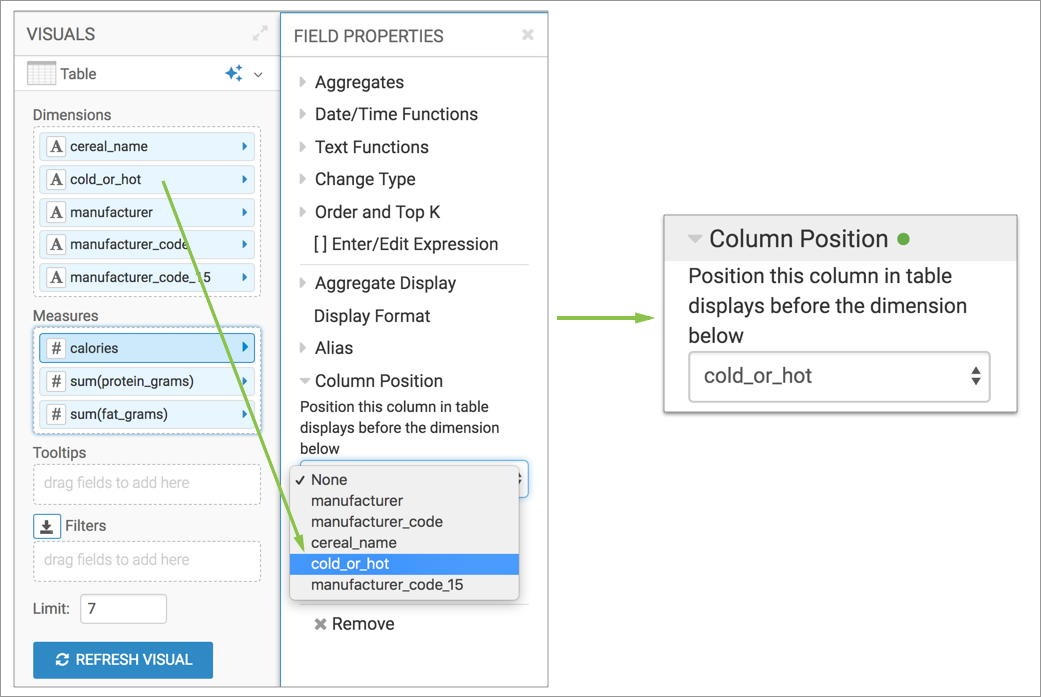1041x697 pixels.
Task: Click the filter download icon beside Filters
Action: 46,526
